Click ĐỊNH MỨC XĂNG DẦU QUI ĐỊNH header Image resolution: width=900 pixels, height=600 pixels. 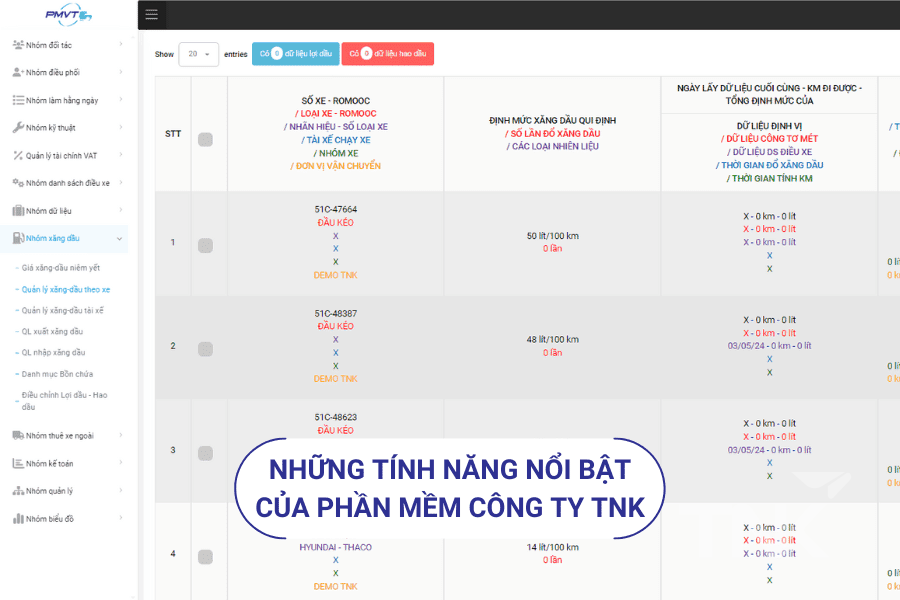(x=552, y=121)
